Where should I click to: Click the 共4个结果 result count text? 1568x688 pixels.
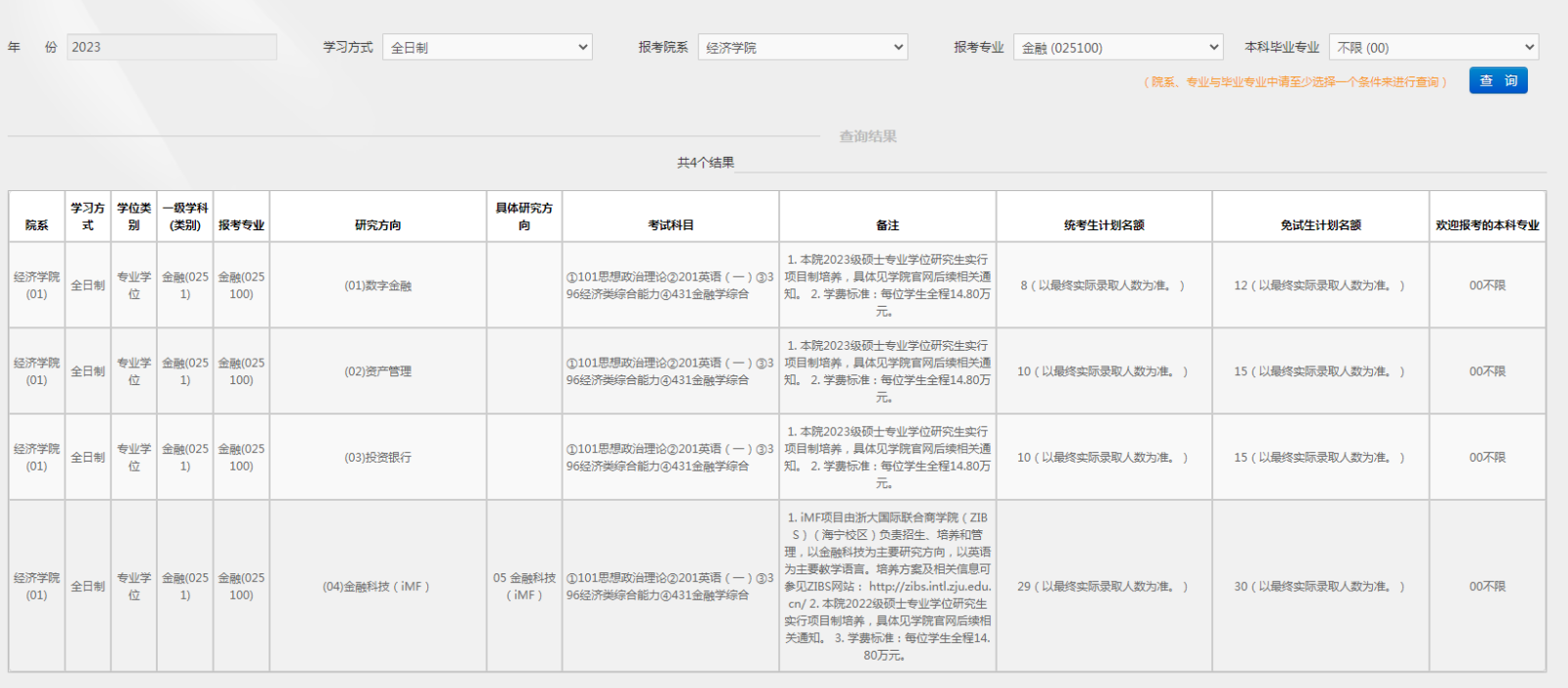tap(706, 163)
